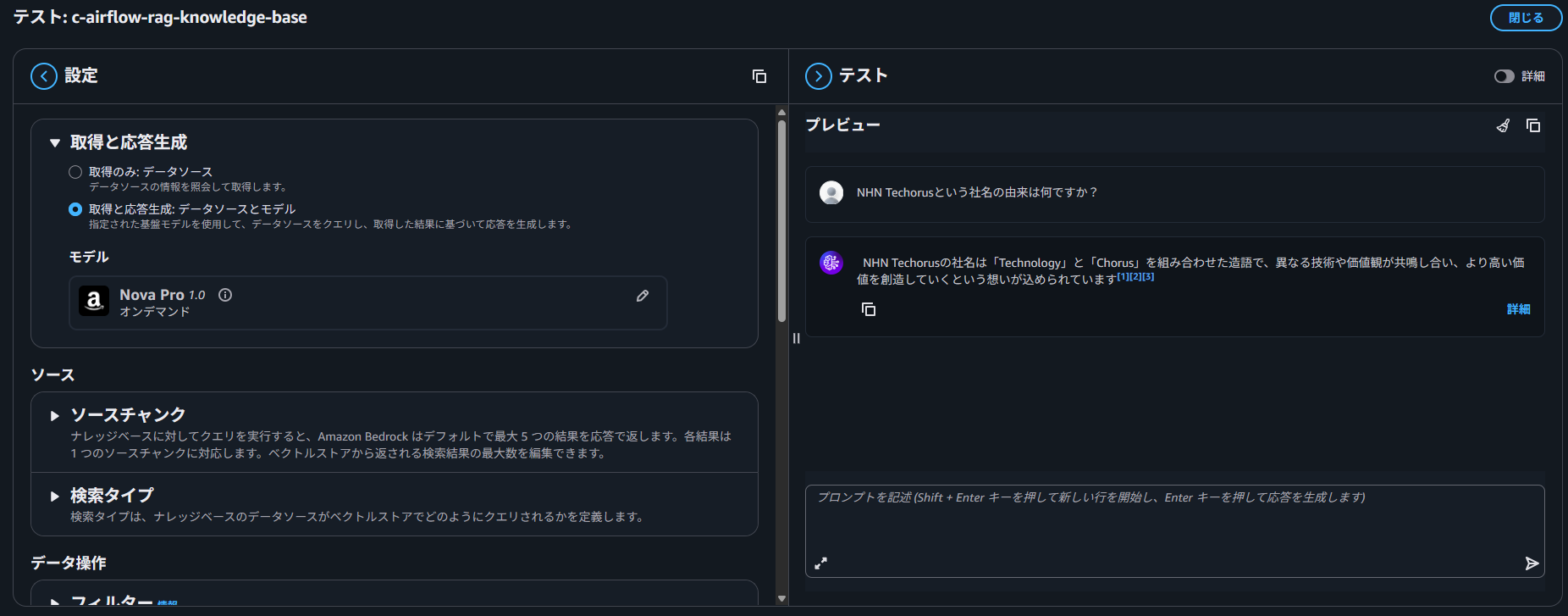The image size is (1568, 616).
Task: Copy the answer with the icon below the response
Action: (869, 309)
